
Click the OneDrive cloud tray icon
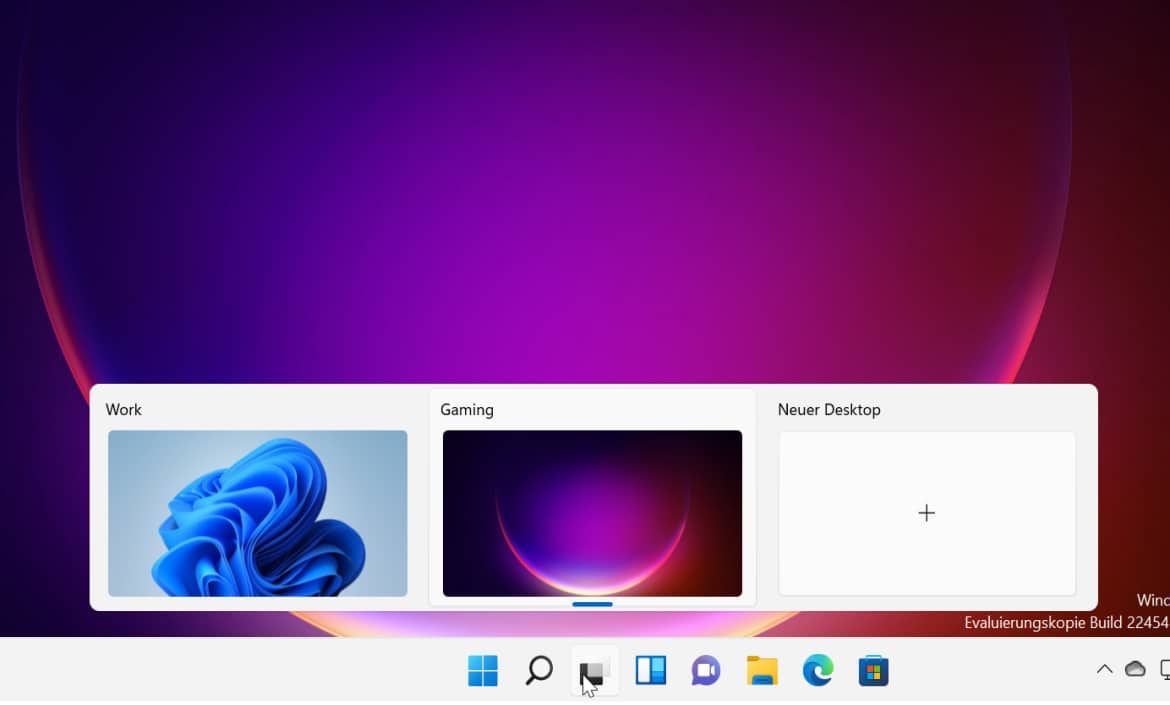point(1135,669)
